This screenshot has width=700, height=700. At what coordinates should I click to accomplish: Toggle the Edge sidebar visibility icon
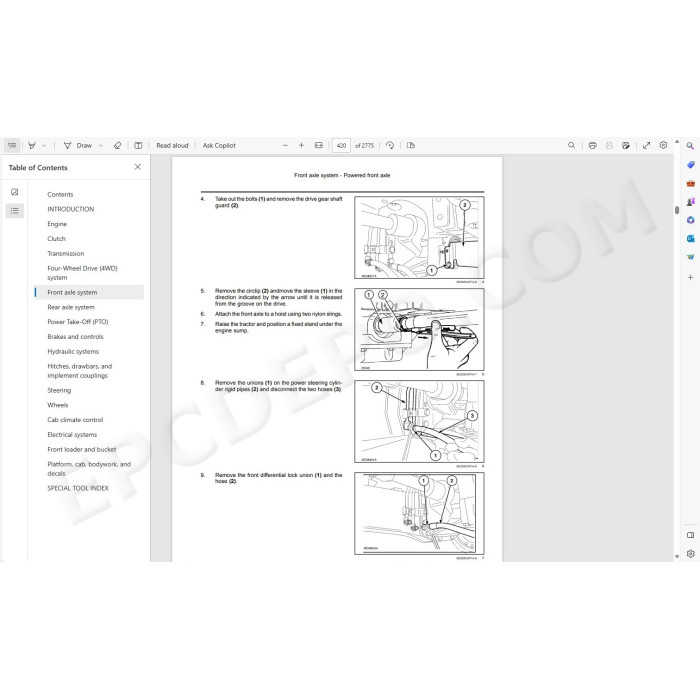690,535
